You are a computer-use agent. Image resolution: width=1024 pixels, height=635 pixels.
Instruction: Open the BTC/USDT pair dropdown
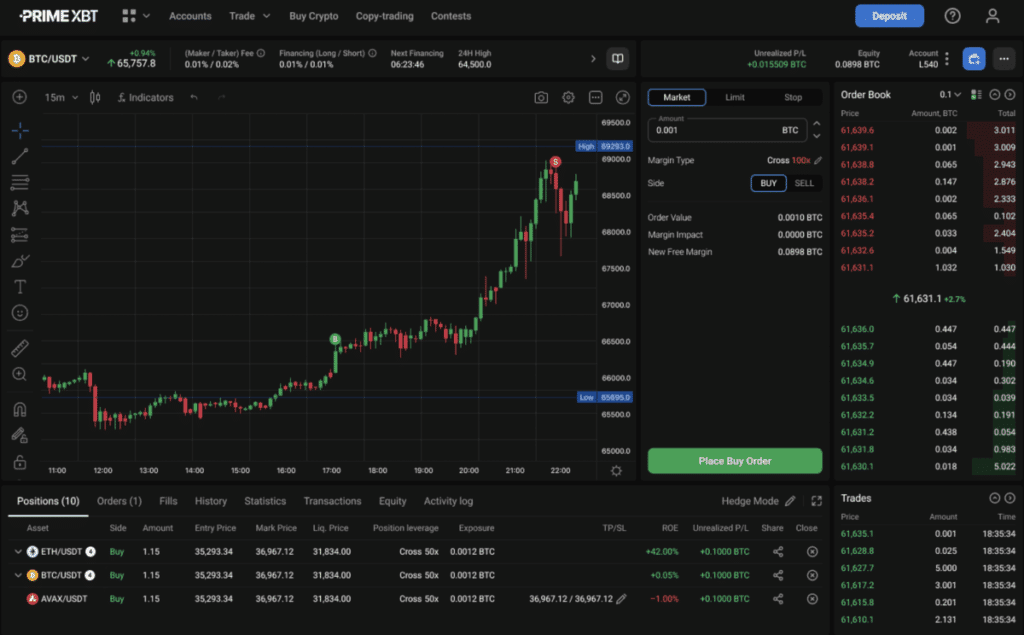pos(50,59)
